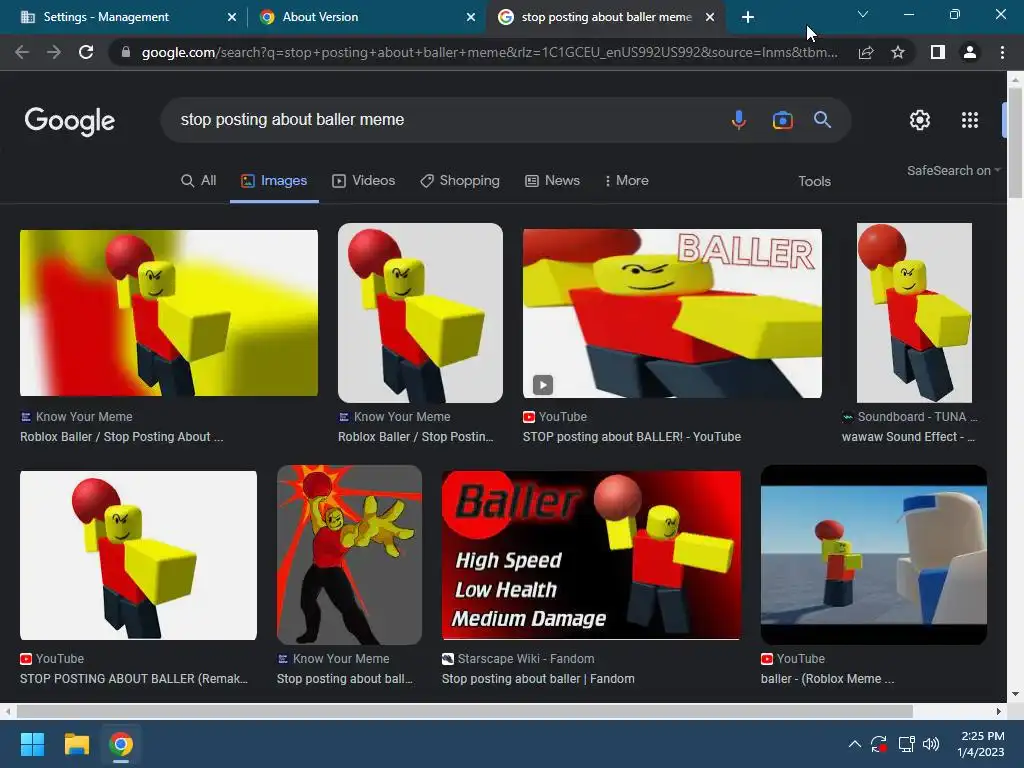The height and width of the screenshot is (768, 1024).
Task: Open network status in system tray
Action: (x=906, y=744)
